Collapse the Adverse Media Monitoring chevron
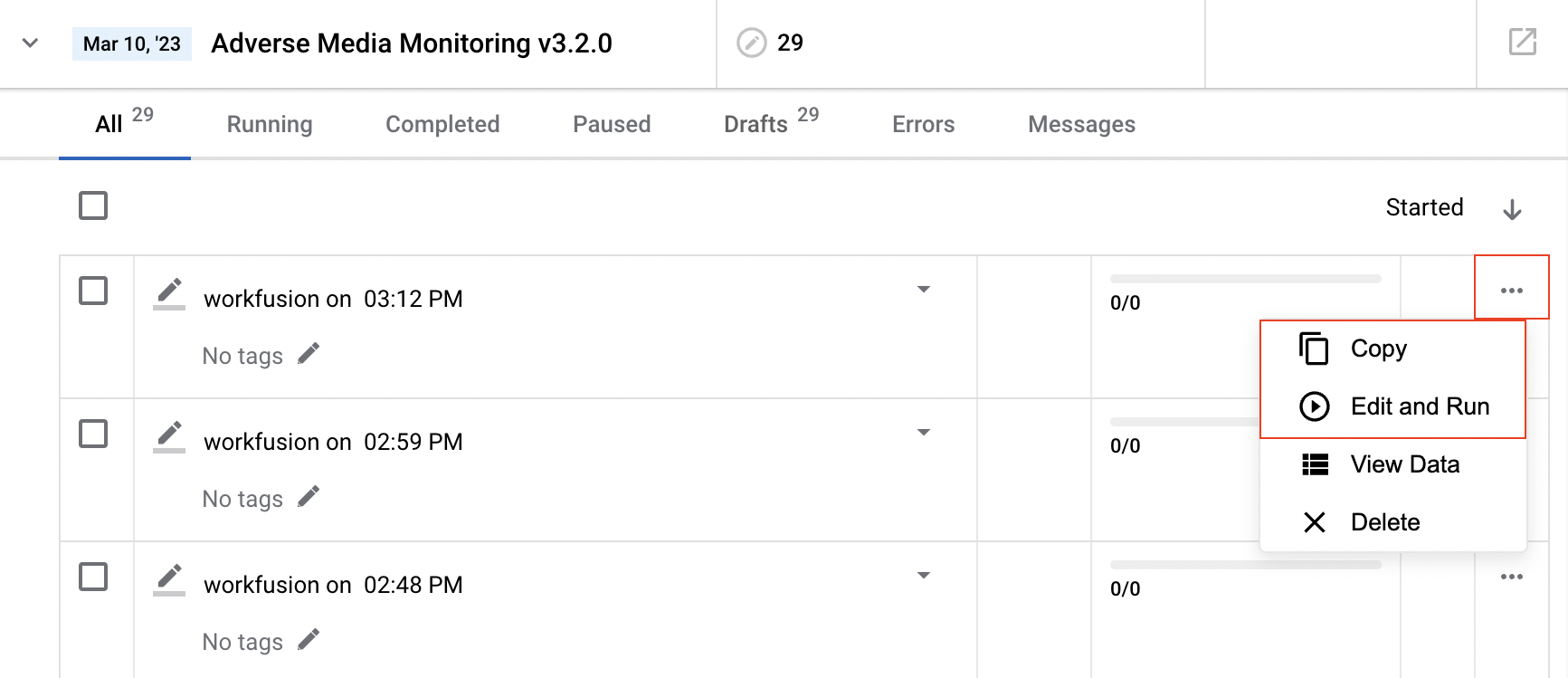Image resolution: width=1568 pixels, height=678 pixels. 30,43
